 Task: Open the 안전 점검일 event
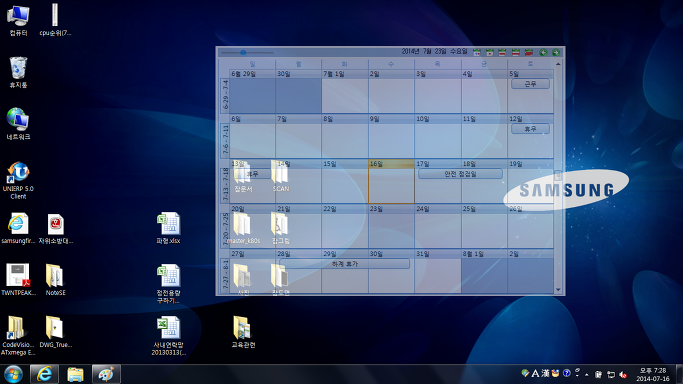pos(460,174)
